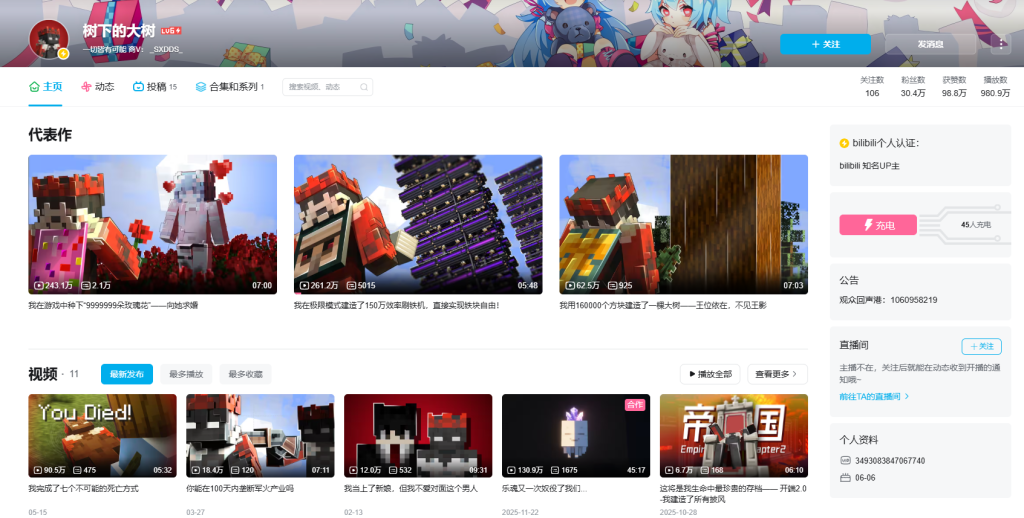1024x518 pixels.
Task: Click the LV6 level badge
Action: click(170, 31)
